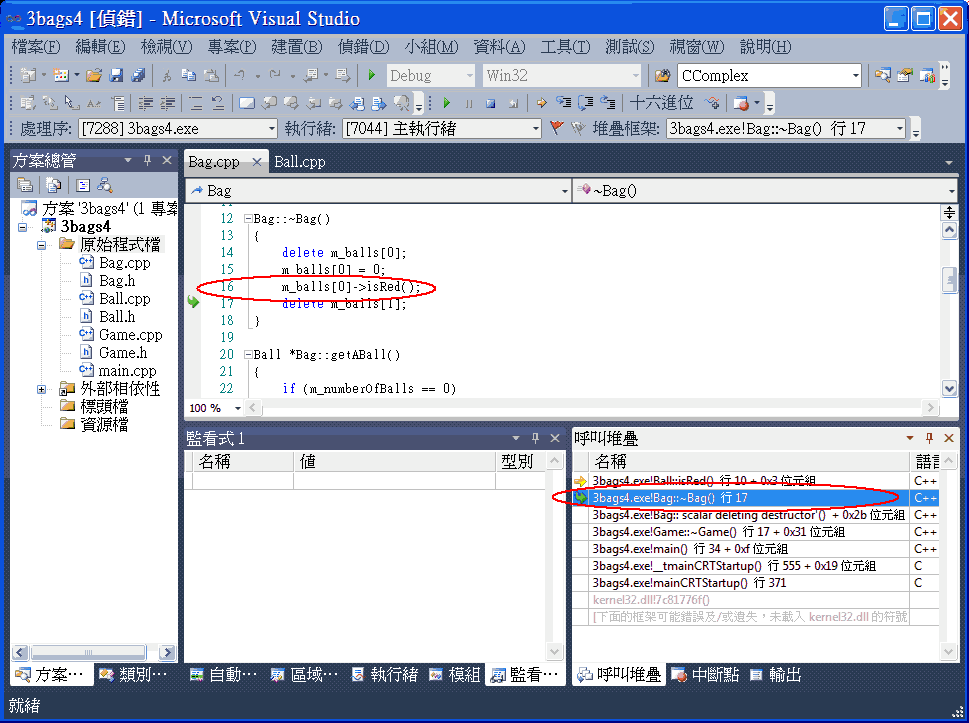Collapse the Bag::getABall() code outline block

point(248,355)
